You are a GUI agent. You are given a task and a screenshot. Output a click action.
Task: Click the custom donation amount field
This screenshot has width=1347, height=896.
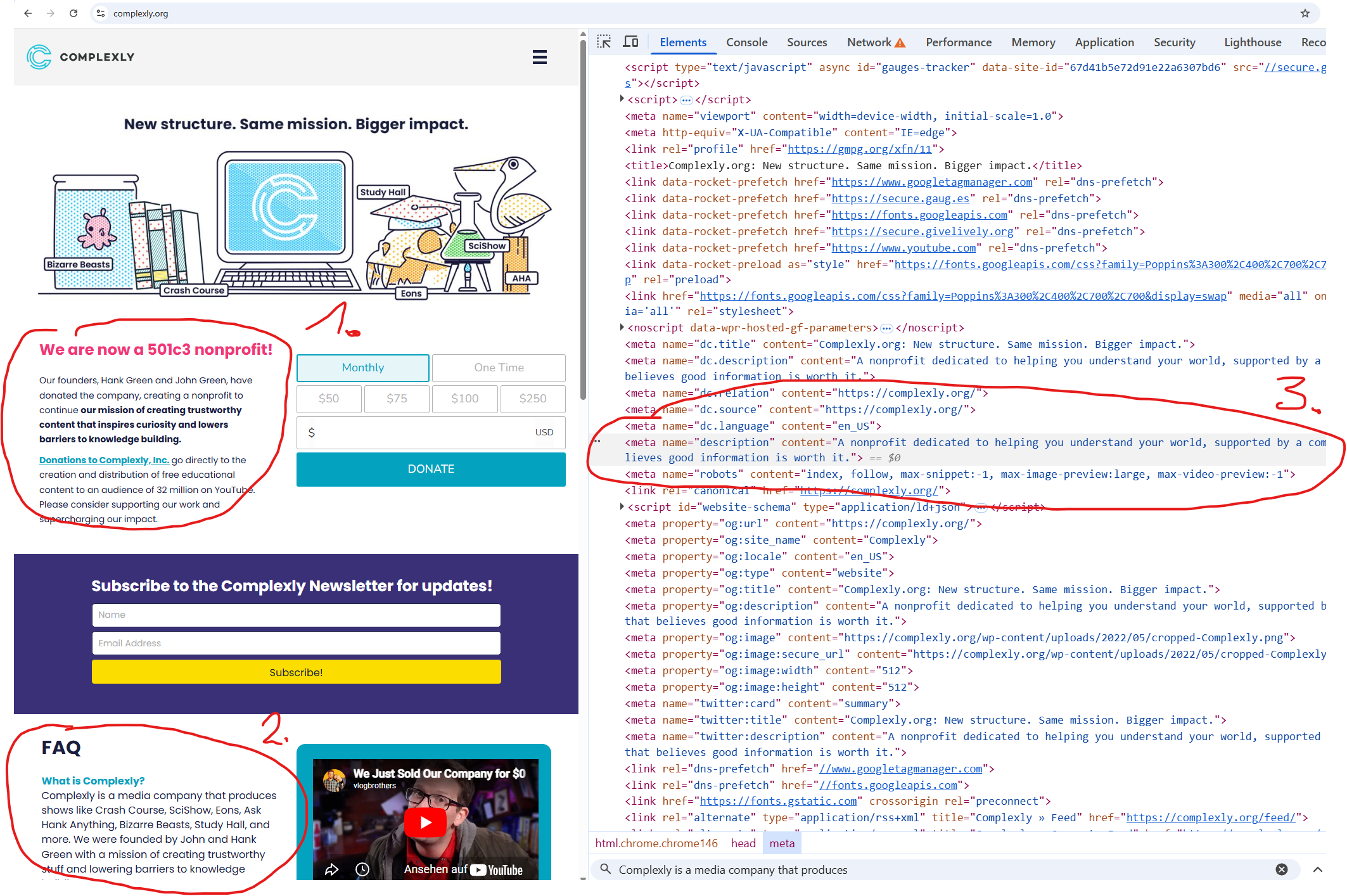[x=431, y=432]
